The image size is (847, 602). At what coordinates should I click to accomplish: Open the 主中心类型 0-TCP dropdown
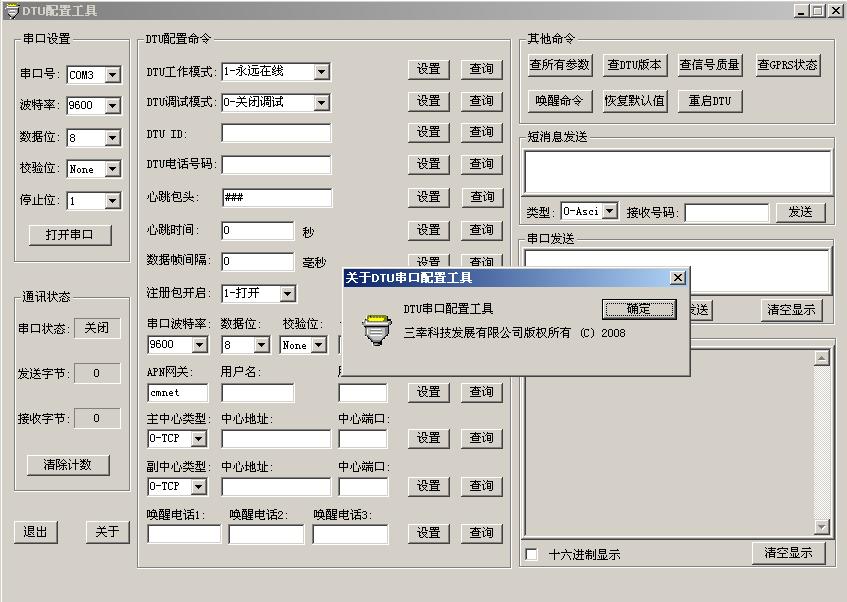(198, 439)
